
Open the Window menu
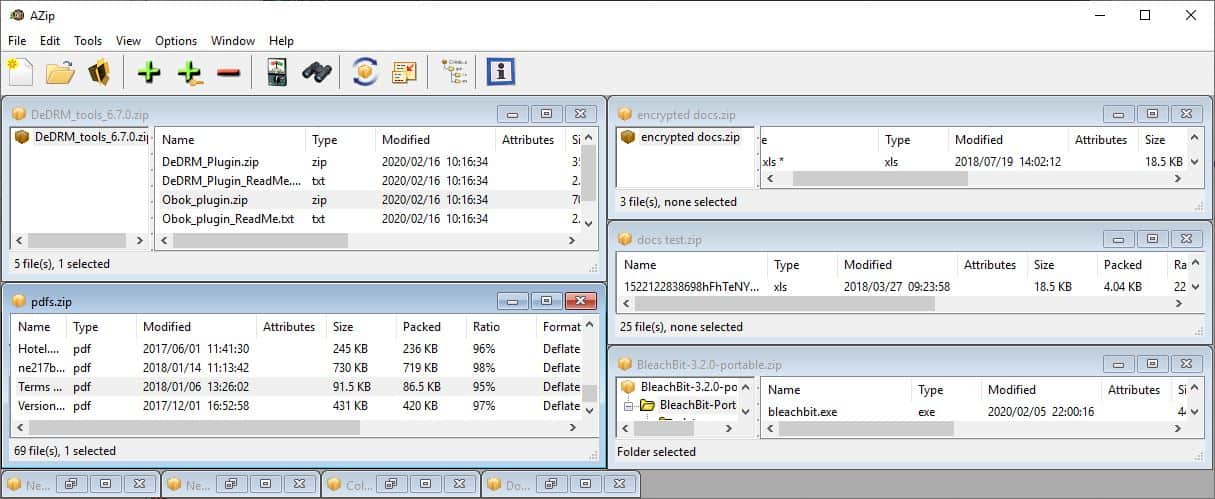[x=233, y=41]
